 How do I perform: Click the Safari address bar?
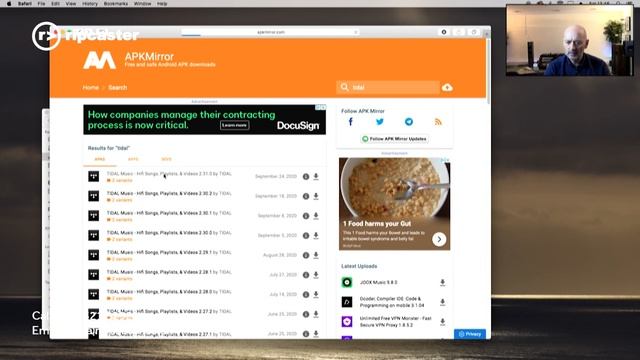271,32
